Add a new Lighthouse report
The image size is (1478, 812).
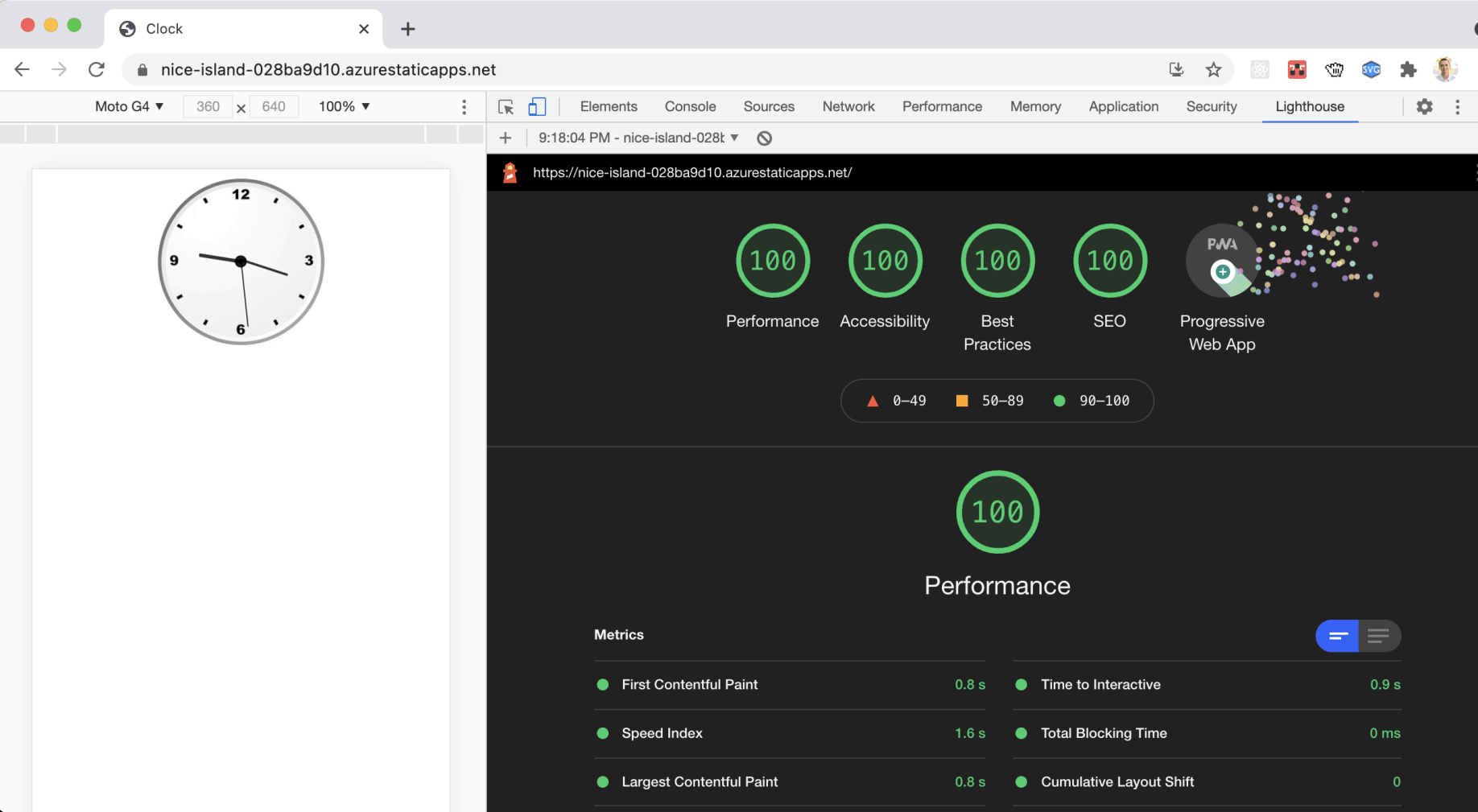[506, 138]
